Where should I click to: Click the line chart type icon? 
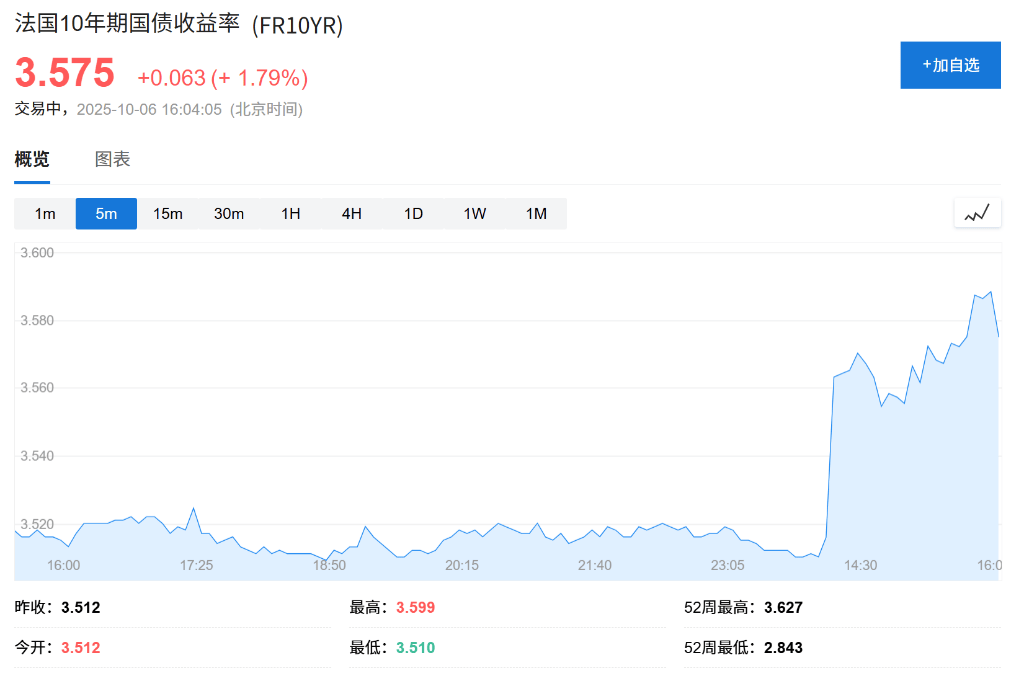tap(977, 213)
